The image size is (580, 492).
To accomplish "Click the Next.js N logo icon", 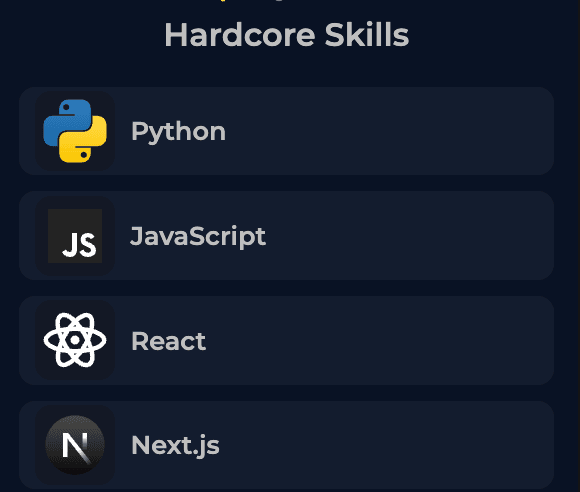I will 75,445.
